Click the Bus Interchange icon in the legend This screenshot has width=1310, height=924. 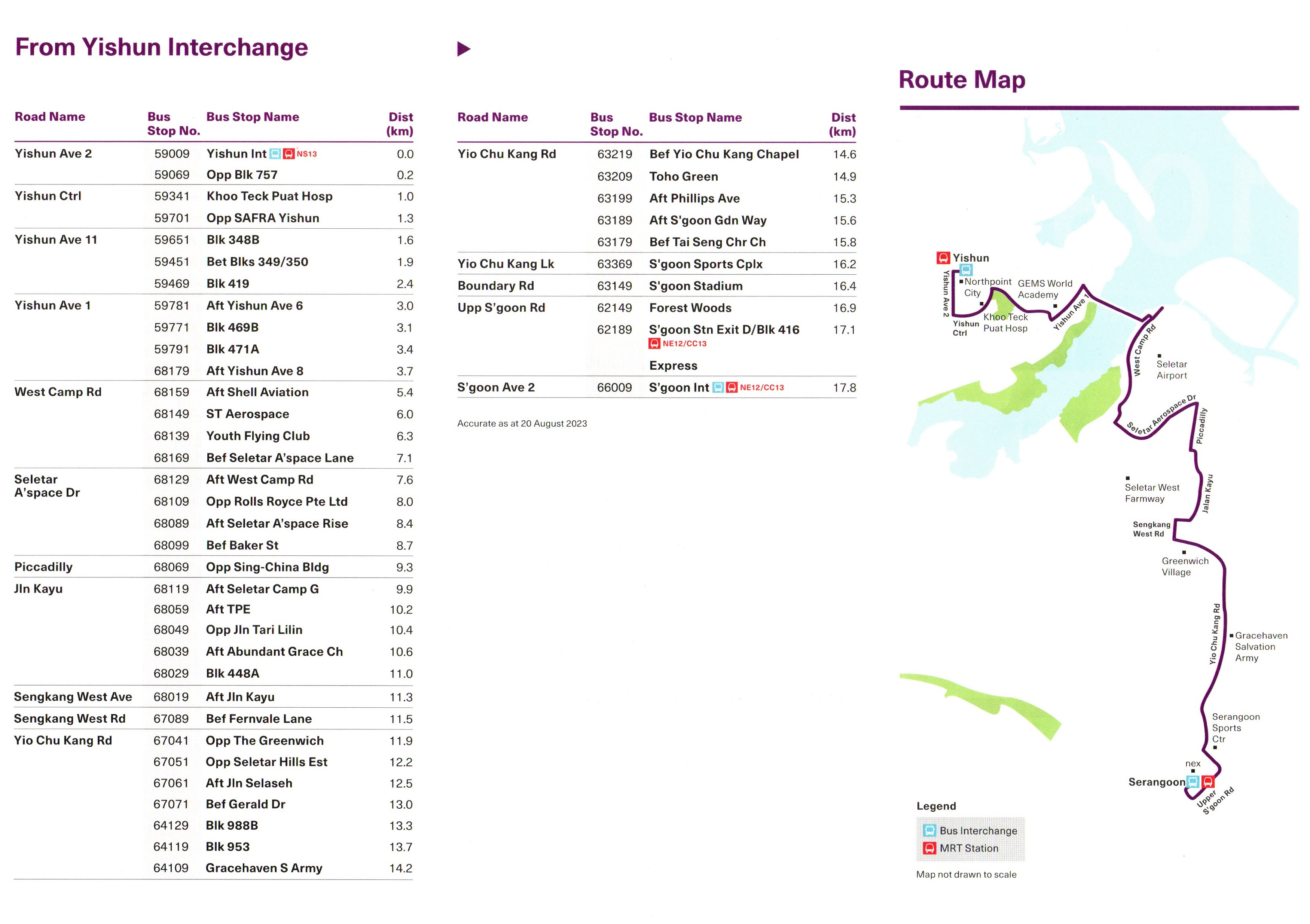pos(929,831)
